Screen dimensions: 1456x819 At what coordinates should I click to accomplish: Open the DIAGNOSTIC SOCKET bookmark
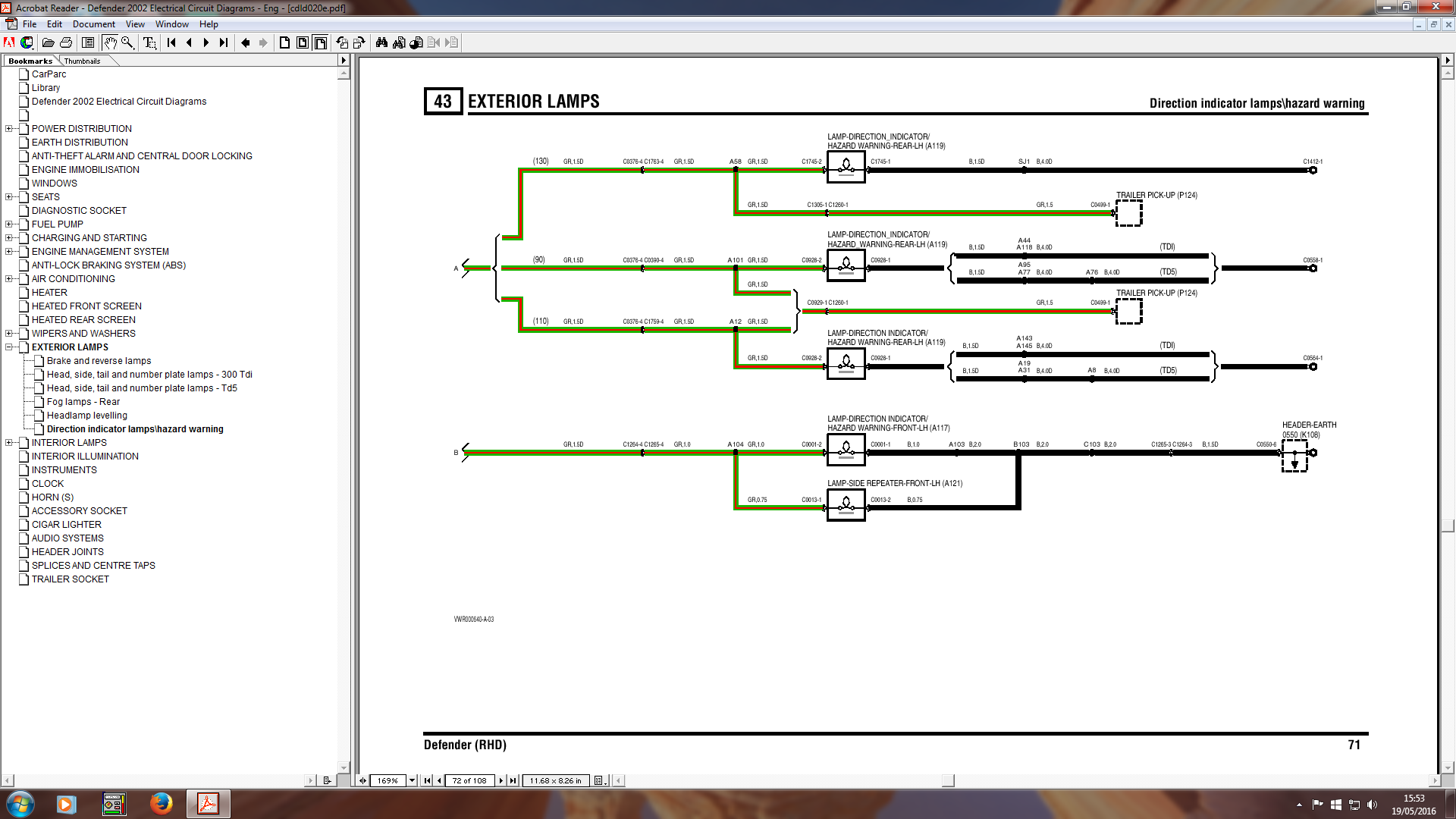[79, 211]
